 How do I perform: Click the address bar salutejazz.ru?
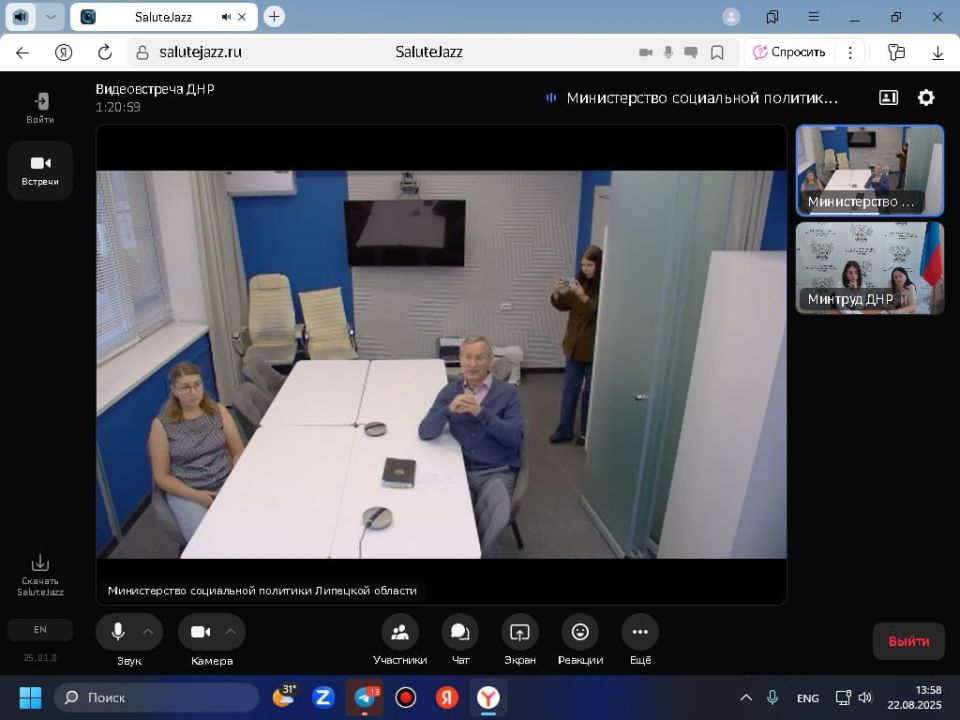[x=200, y=52]
